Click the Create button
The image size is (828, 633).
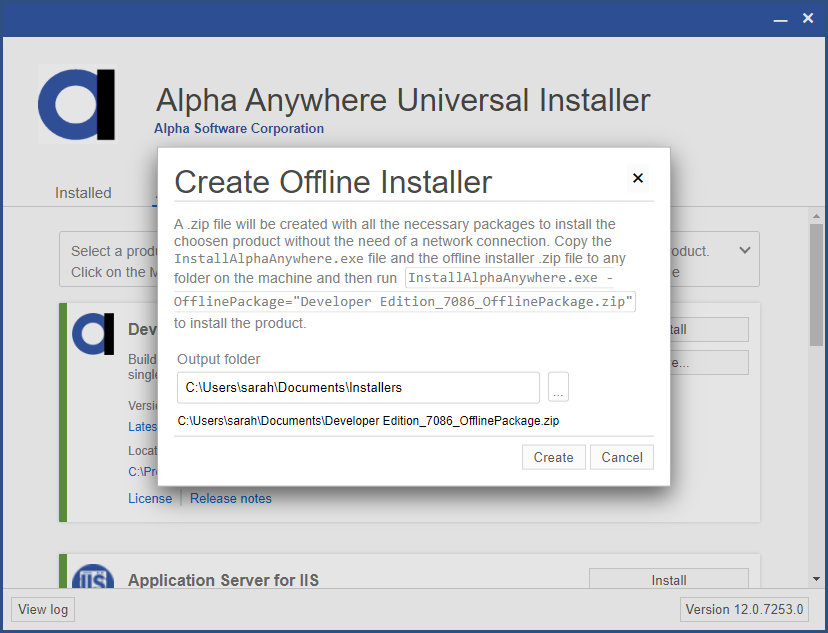tap(553, 457)
